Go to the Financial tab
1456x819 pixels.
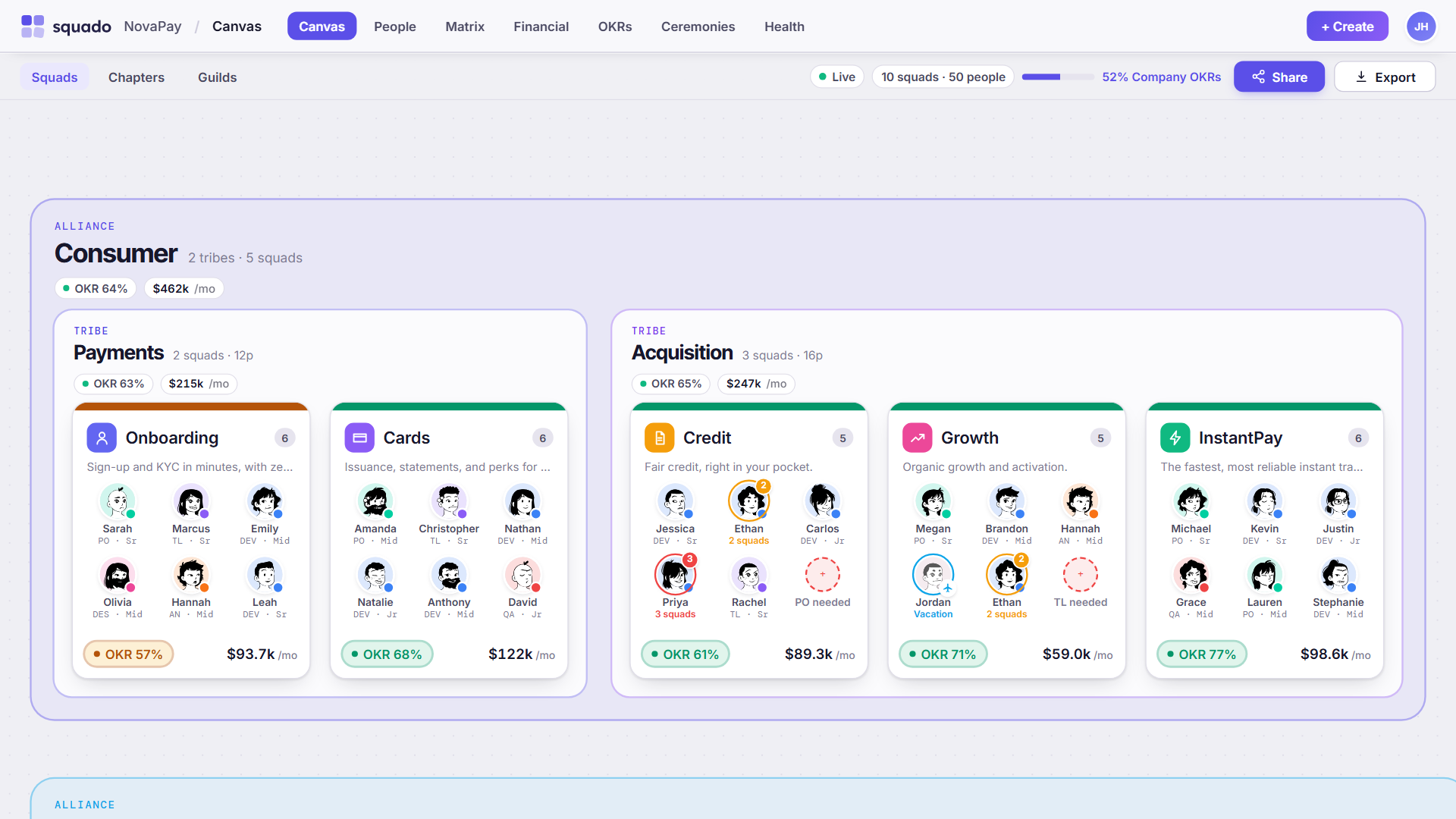541,27
